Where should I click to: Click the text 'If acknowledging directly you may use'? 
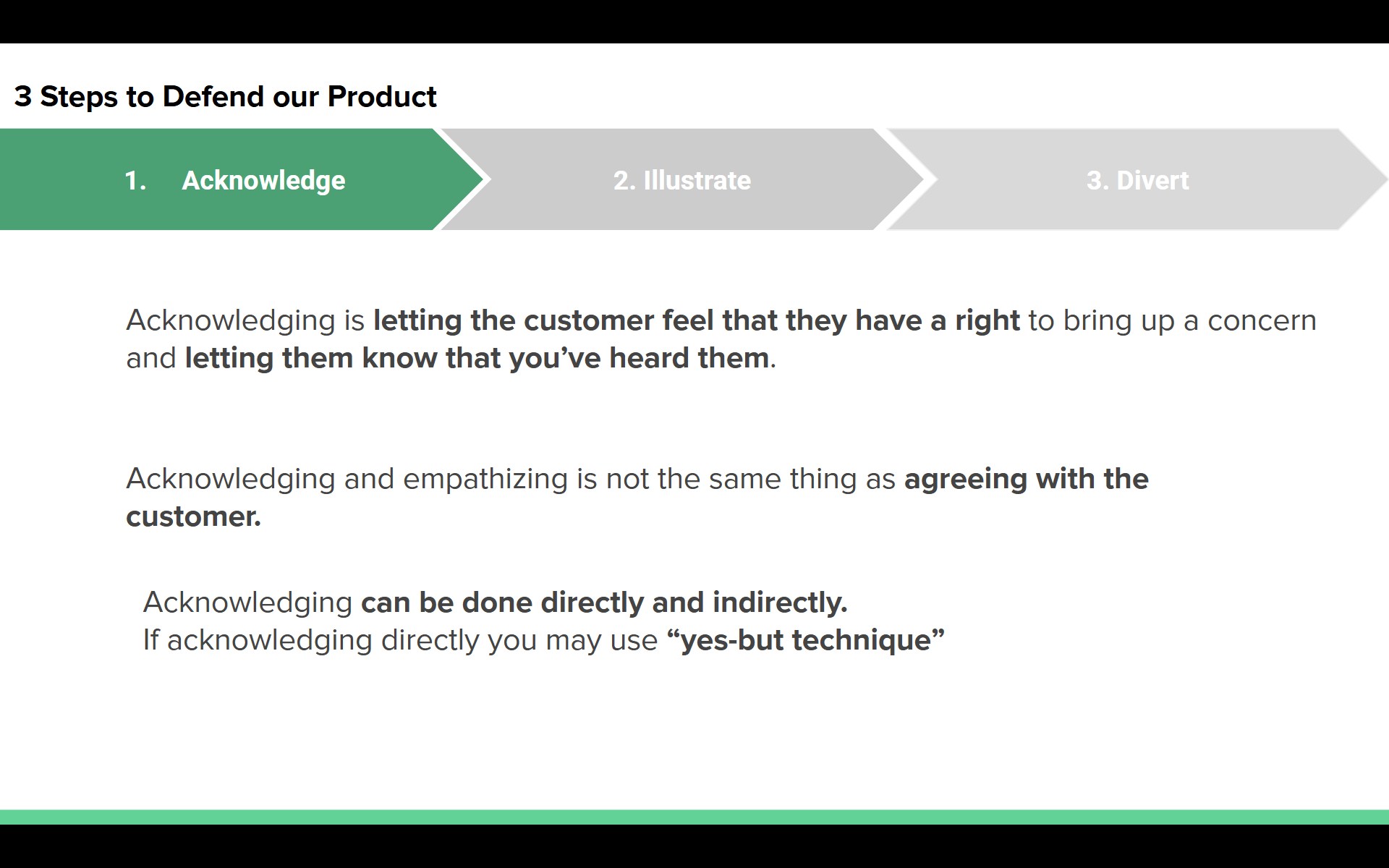[399, 640]
